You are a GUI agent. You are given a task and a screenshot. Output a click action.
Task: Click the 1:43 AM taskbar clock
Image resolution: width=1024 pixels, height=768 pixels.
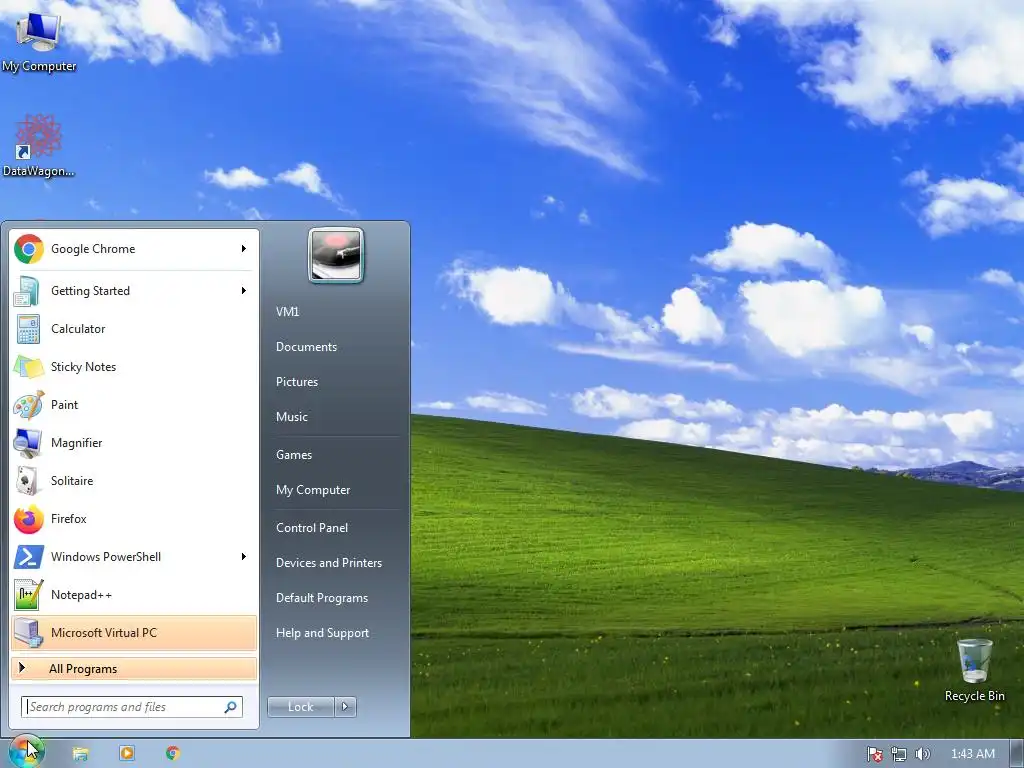click(972, 754)
